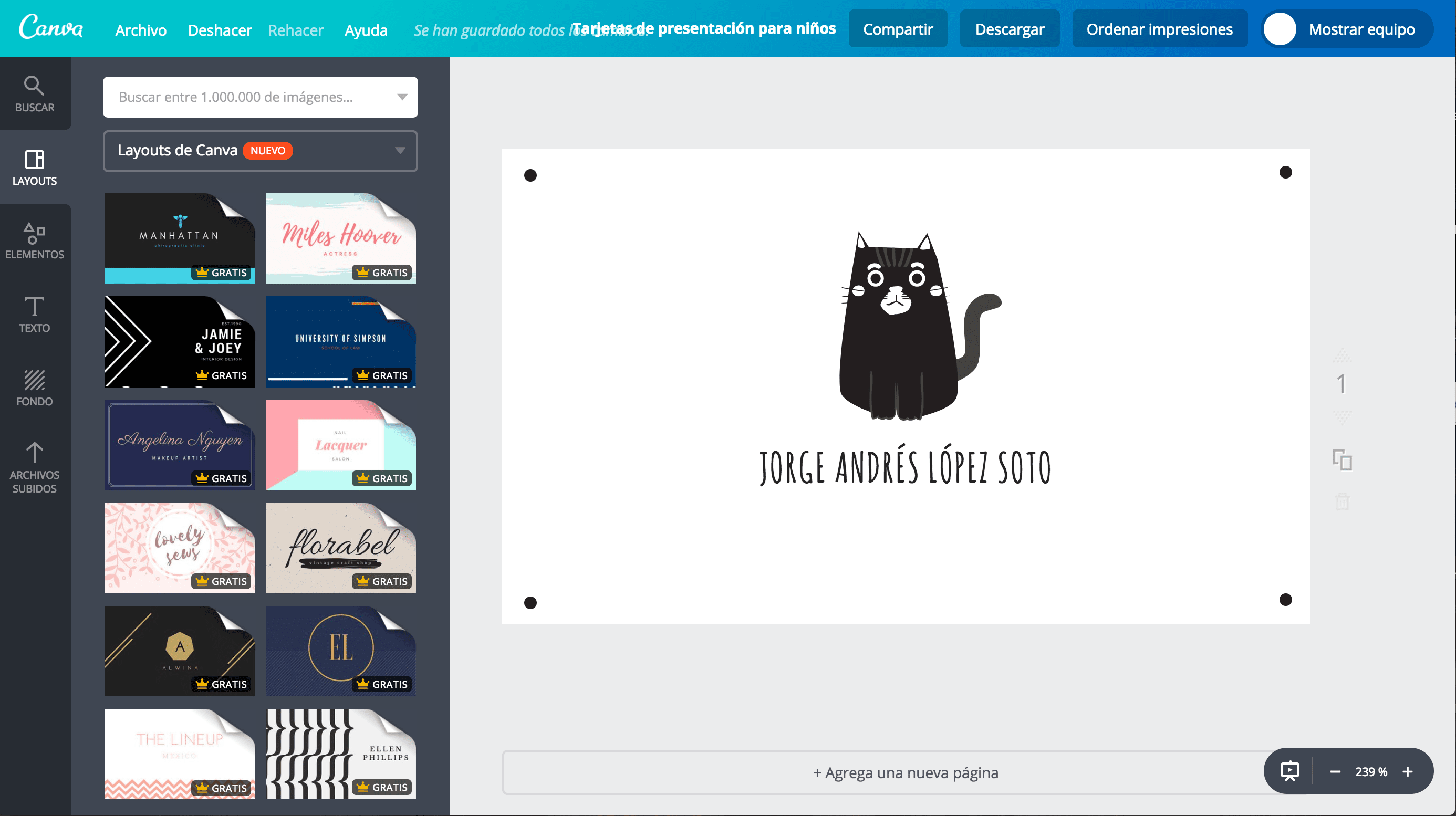Apply the Angelina Nguyen layout
The image size is (1456, 816).
(180, 445)
